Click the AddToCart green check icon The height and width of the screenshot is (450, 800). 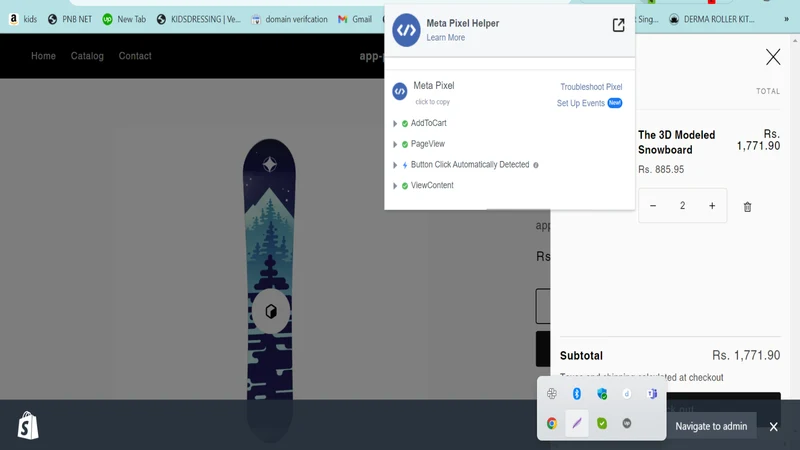click(x=405, y=123)
